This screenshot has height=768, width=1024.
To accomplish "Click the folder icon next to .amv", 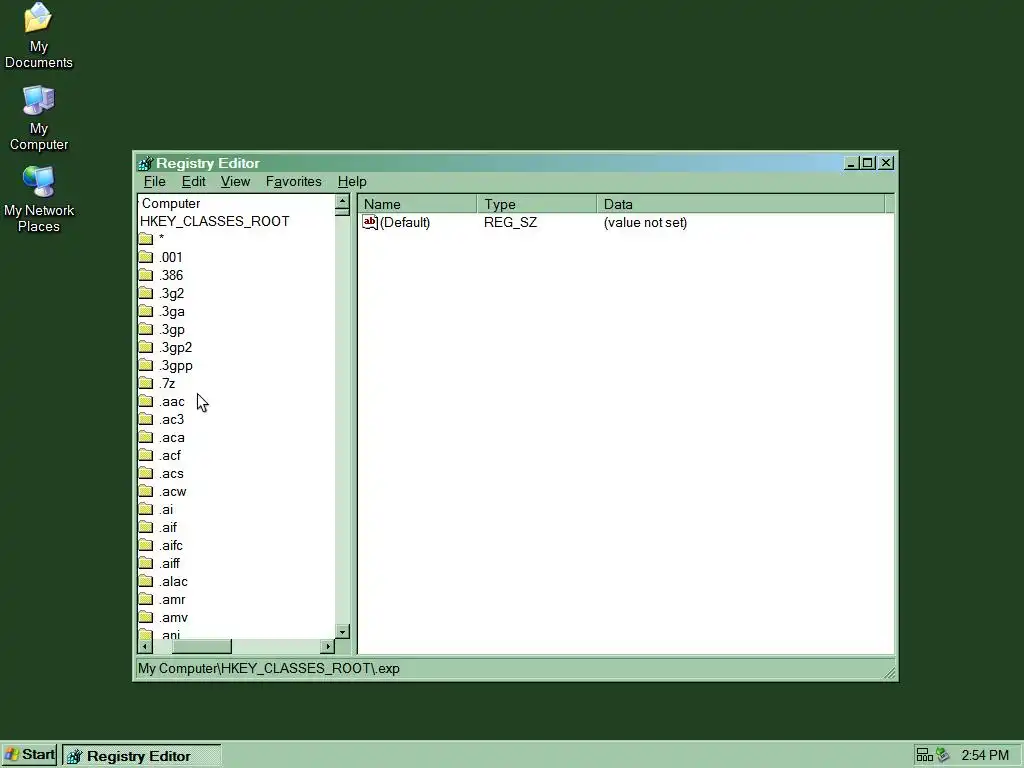I will click(146, 617).
